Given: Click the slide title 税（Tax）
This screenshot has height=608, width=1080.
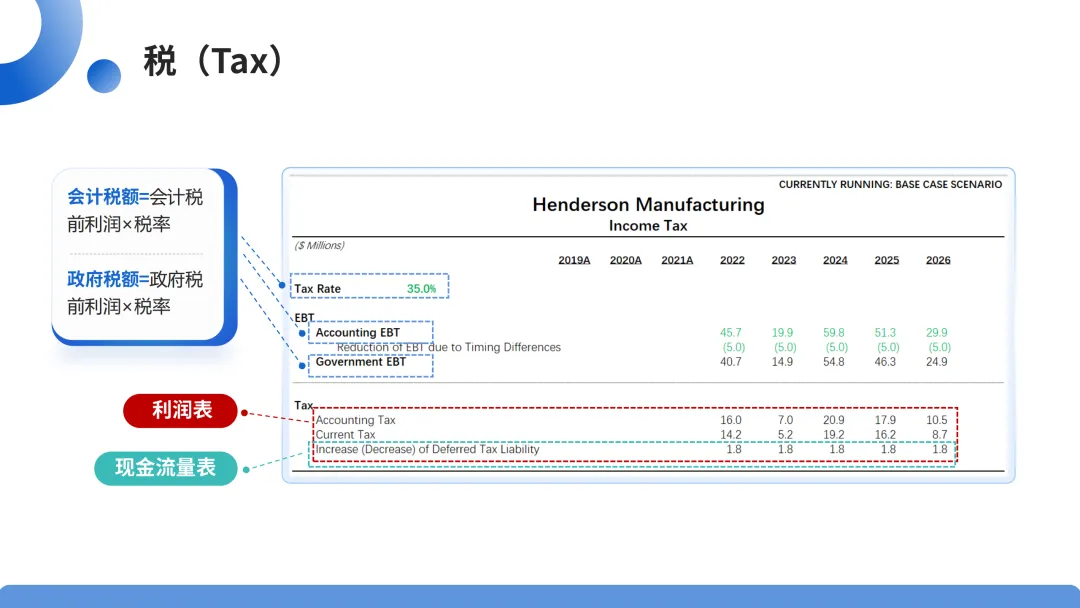Looking at the screenshot, I should 214,61.
